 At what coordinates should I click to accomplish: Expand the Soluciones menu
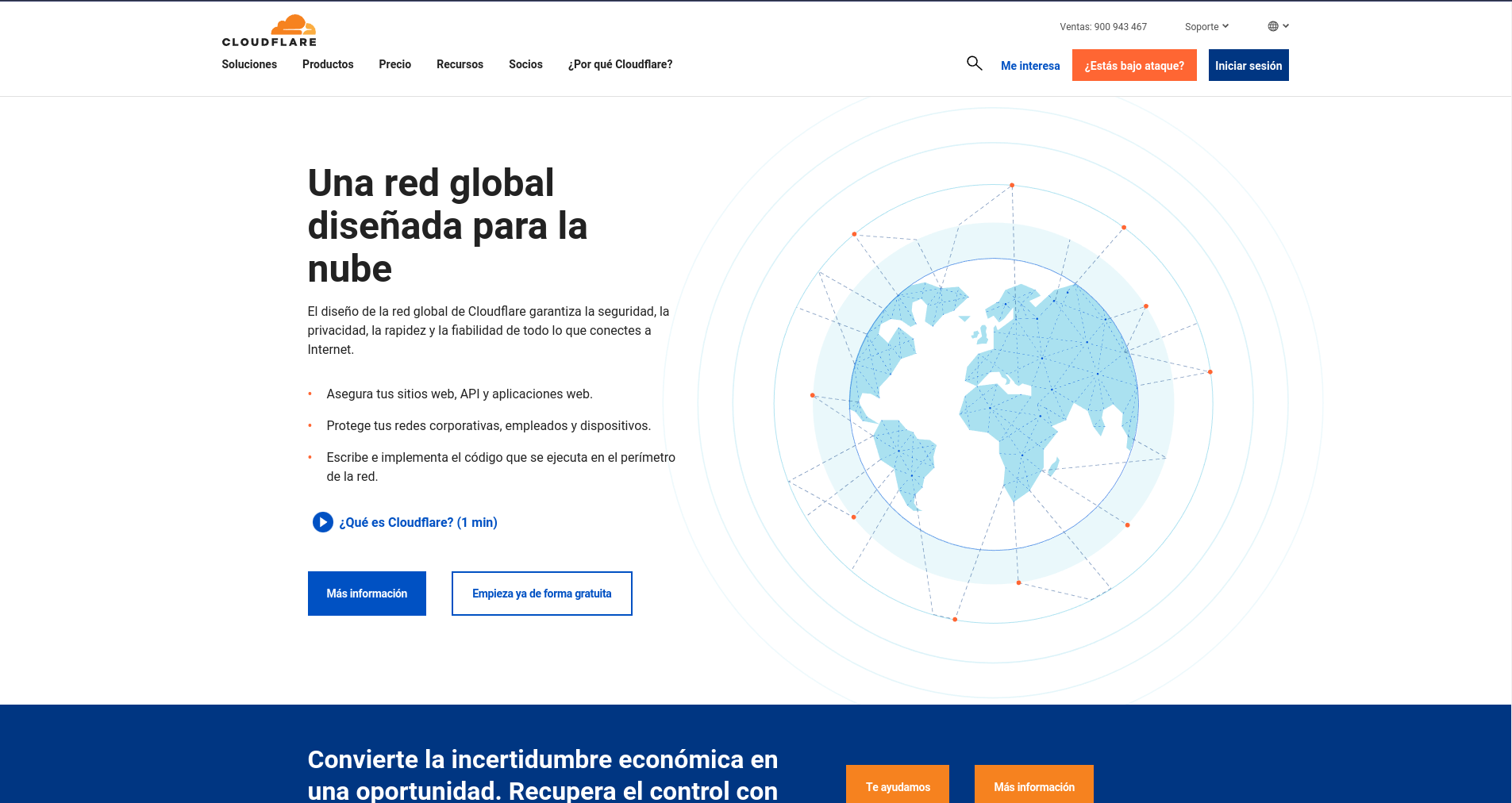coord(248,64)
